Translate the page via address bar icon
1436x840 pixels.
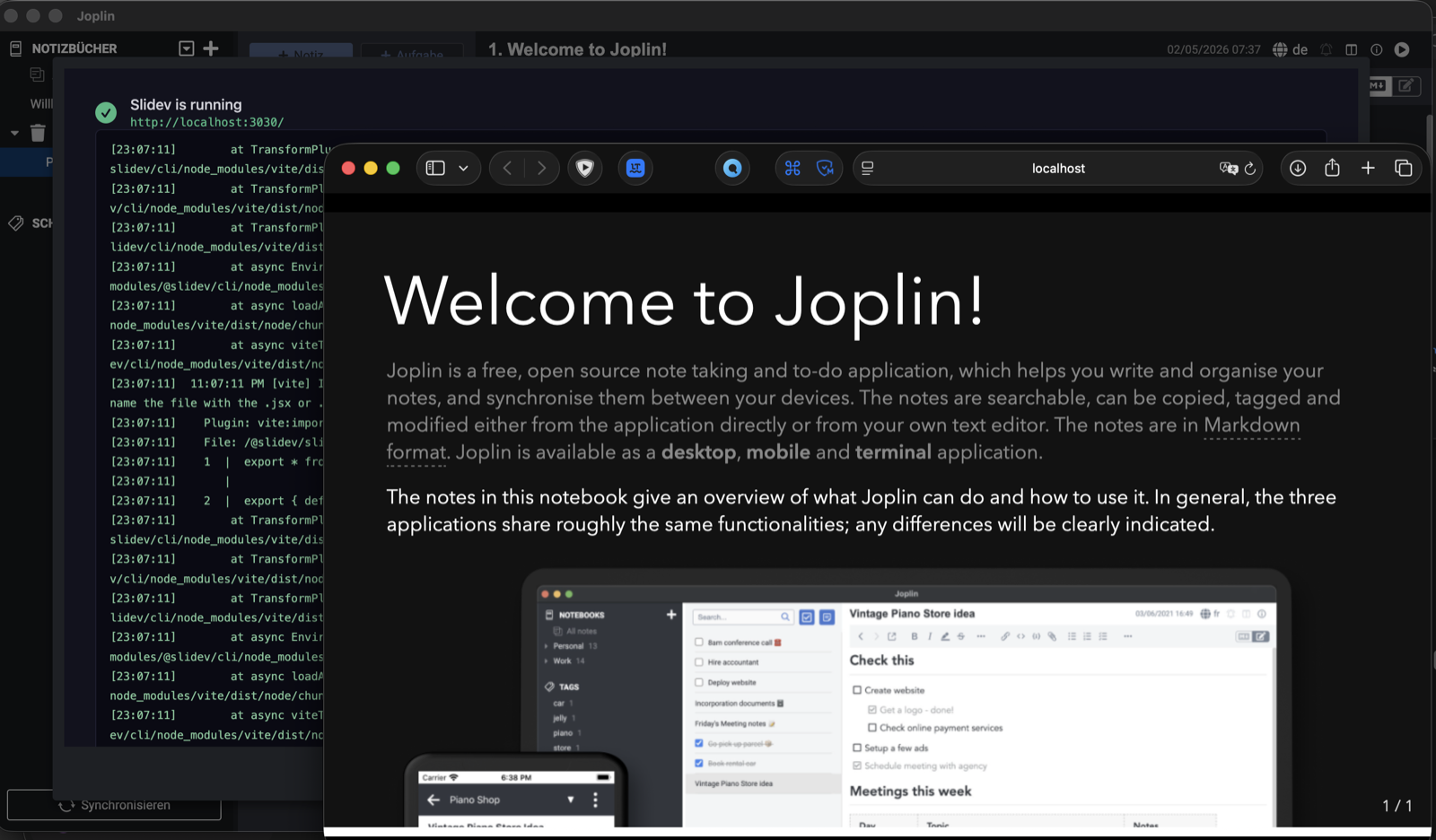coord(1228,168)
